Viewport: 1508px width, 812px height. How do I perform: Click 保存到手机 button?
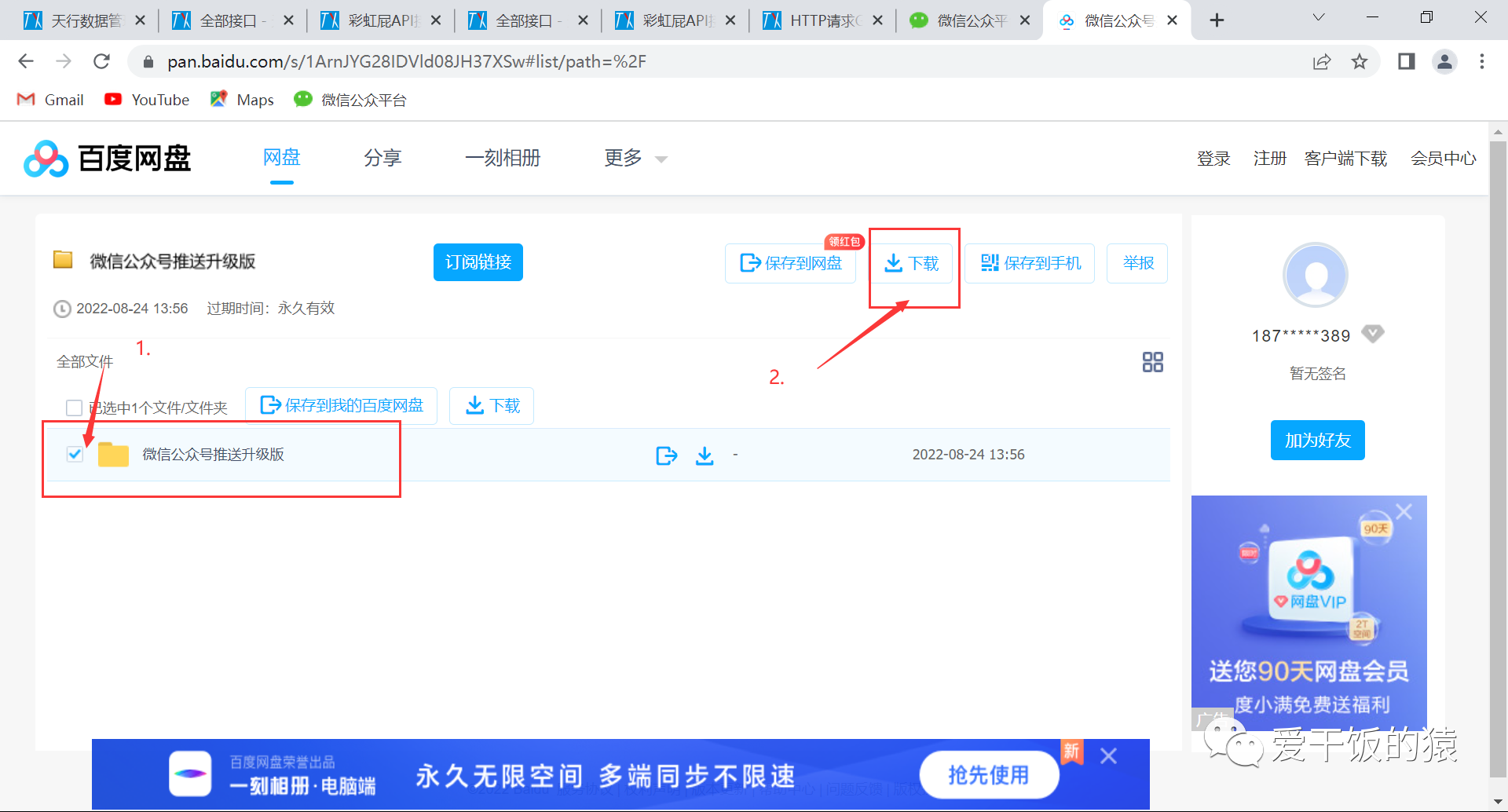tap(1030, 263)
